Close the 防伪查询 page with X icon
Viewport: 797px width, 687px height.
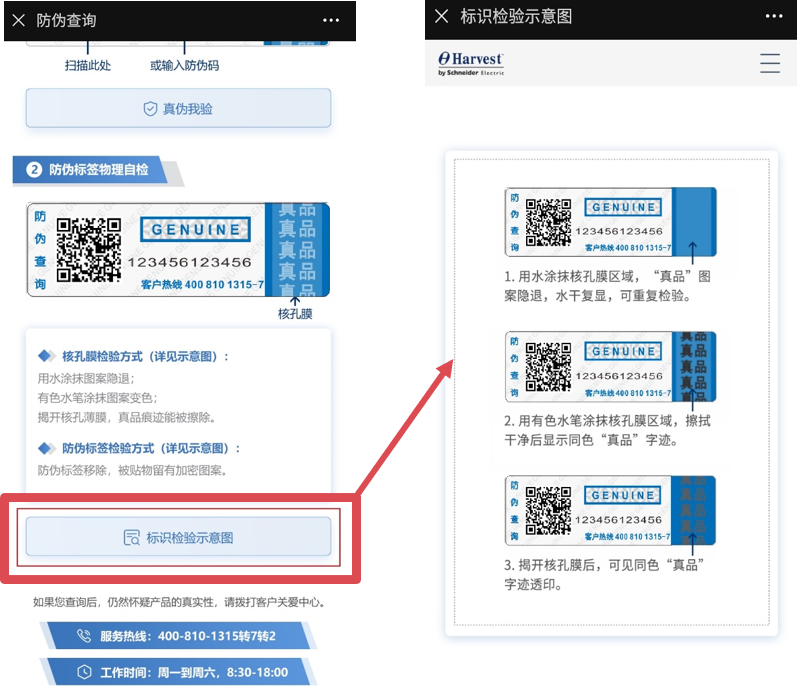point(19,20)
